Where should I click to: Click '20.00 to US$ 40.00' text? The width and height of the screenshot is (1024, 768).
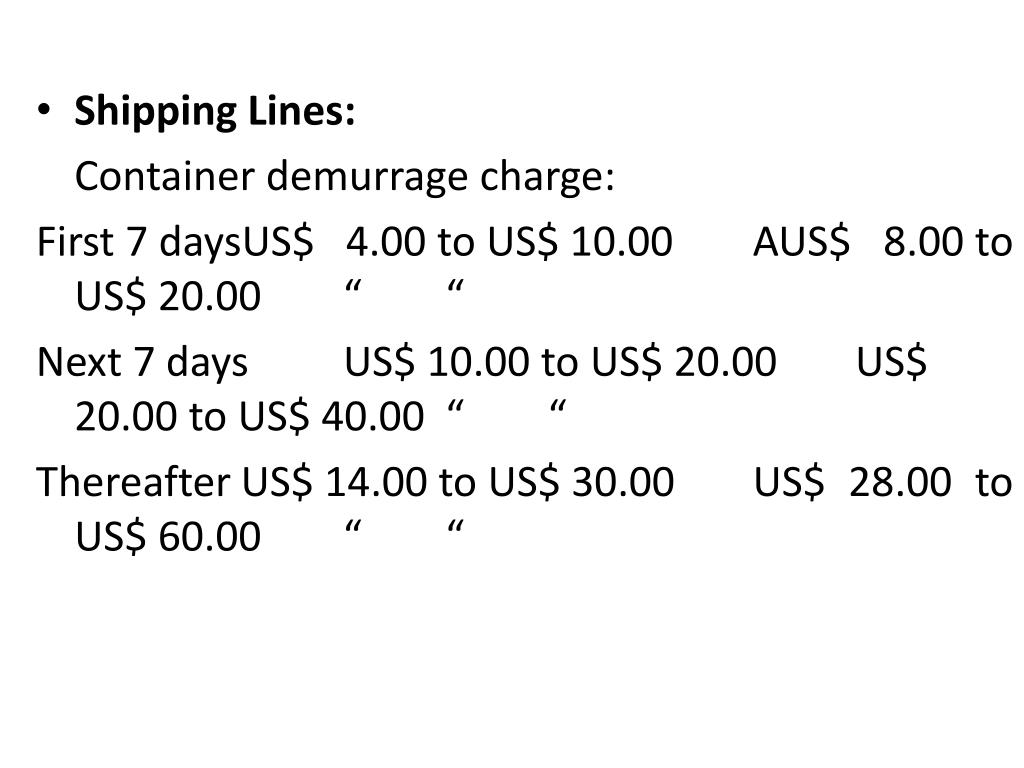tap(249, 417)
